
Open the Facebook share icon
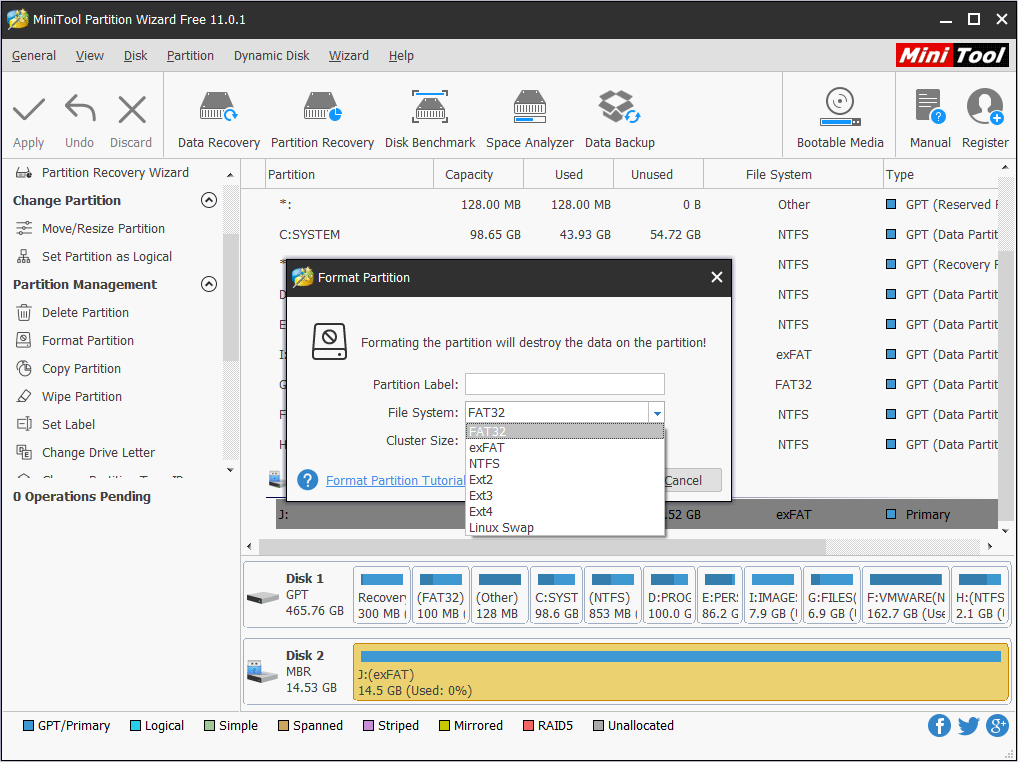(939, 726)
